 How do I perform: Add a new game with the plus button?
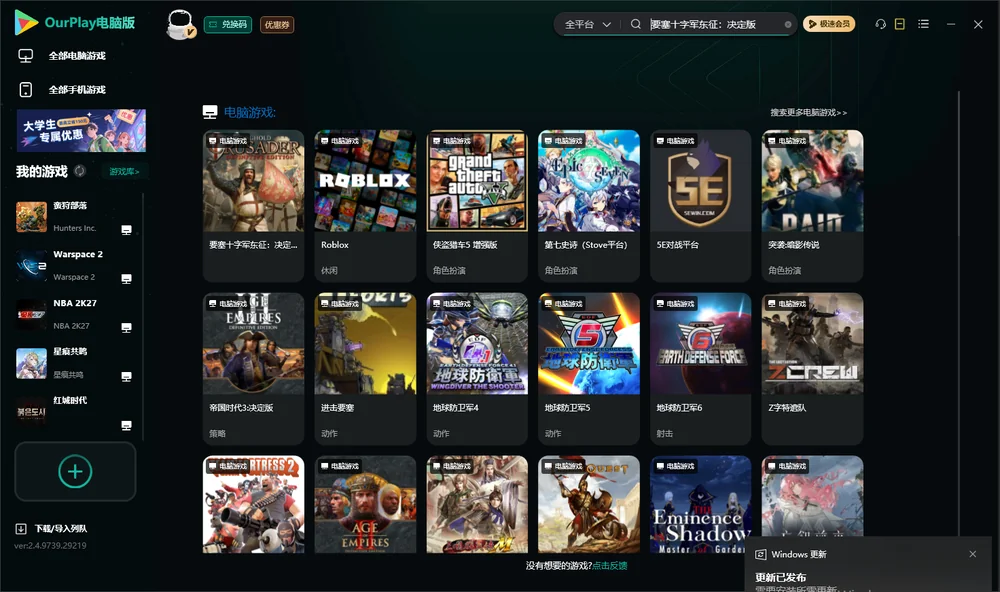(x=75, y=471)
